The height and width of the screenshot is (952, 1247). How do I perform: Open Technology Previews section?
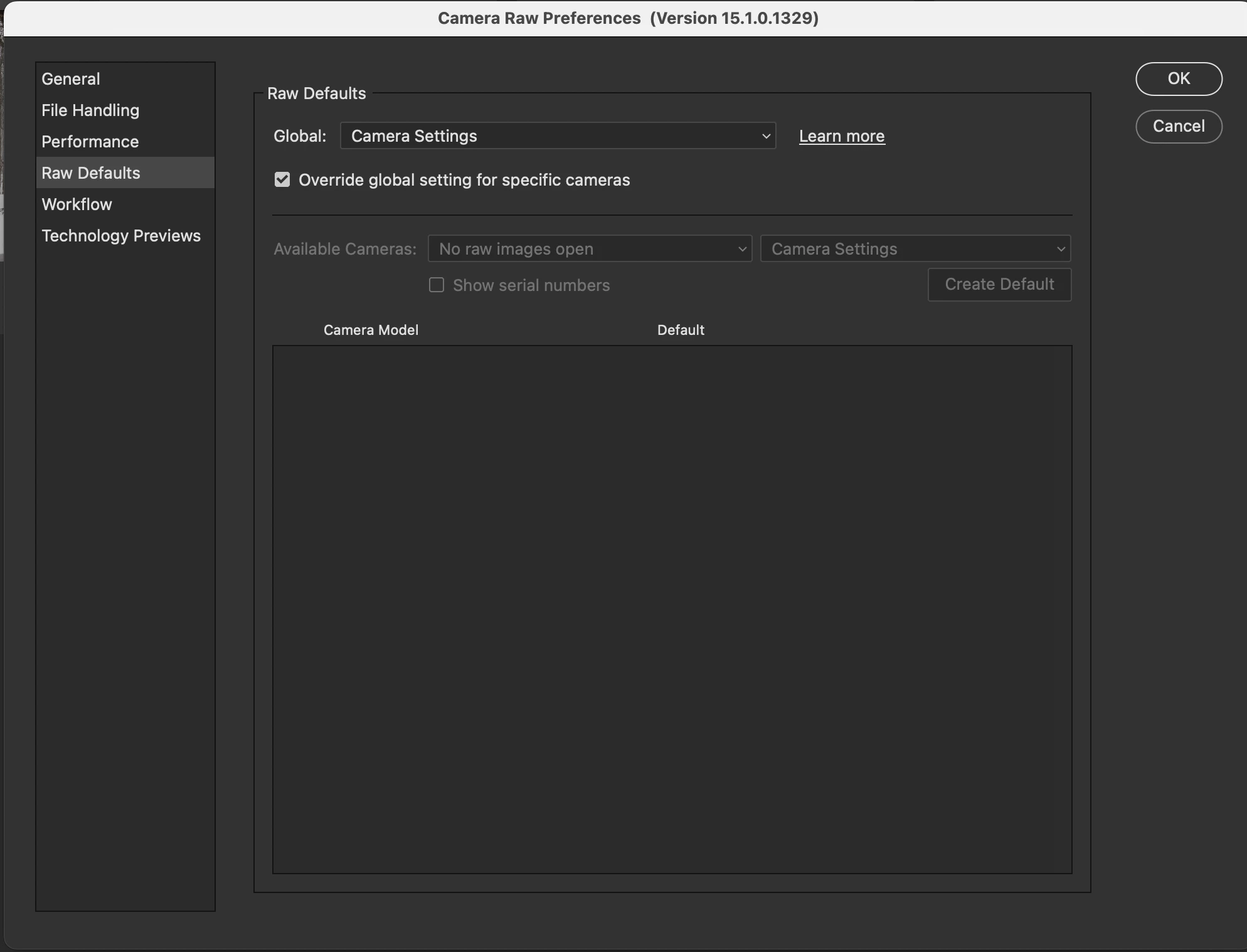click(x=121, y=236)
